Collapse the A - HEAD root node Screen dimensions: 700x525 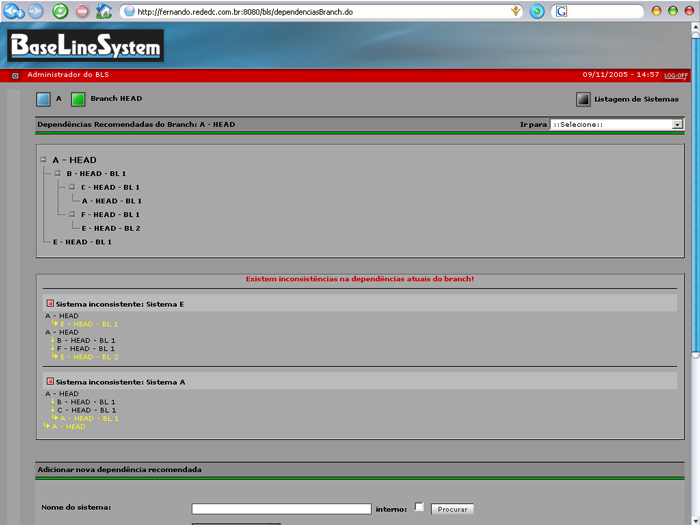[x=43, y=159]
